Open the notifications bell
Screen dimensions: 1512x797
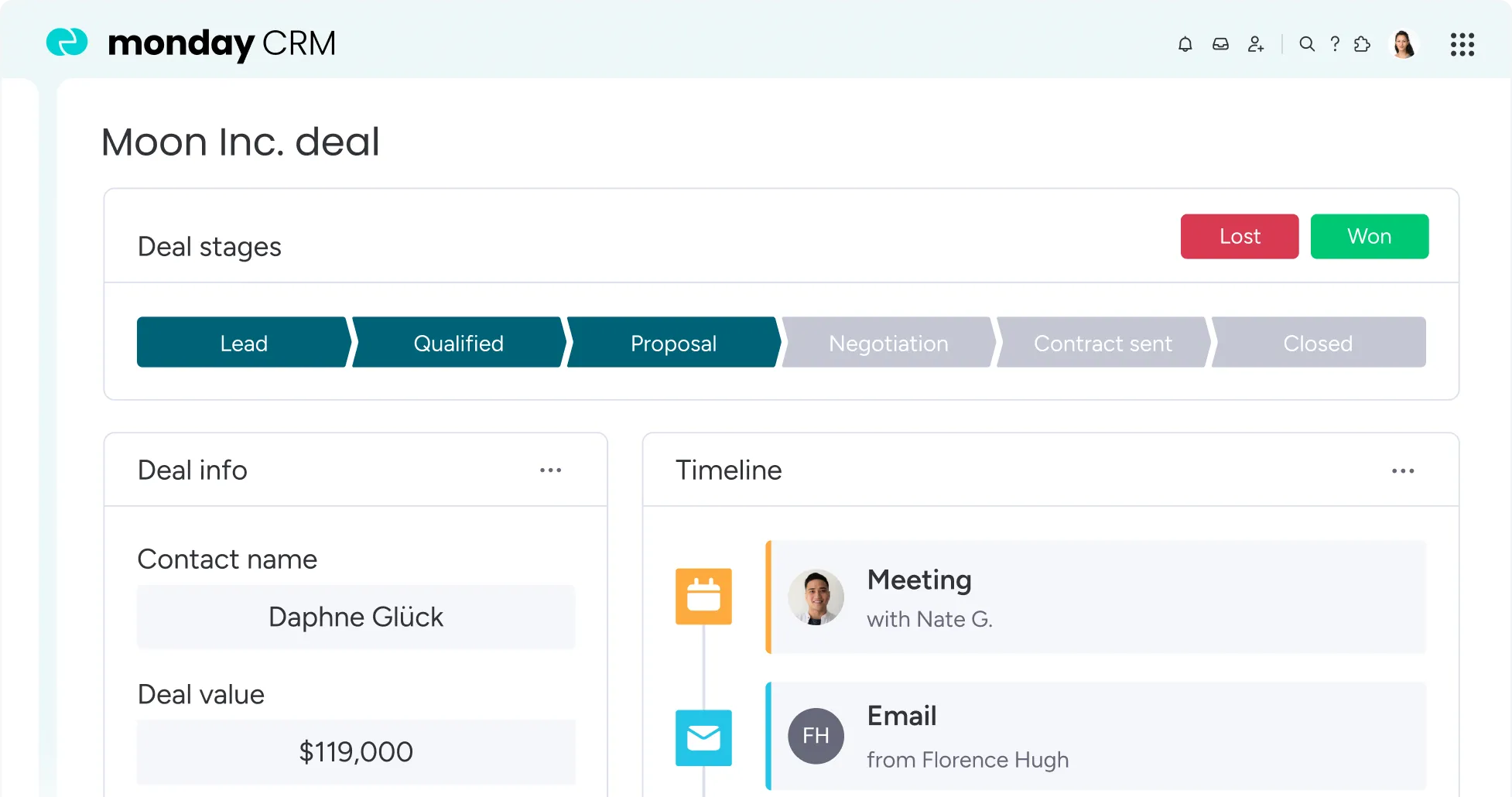click(1185, 44)
